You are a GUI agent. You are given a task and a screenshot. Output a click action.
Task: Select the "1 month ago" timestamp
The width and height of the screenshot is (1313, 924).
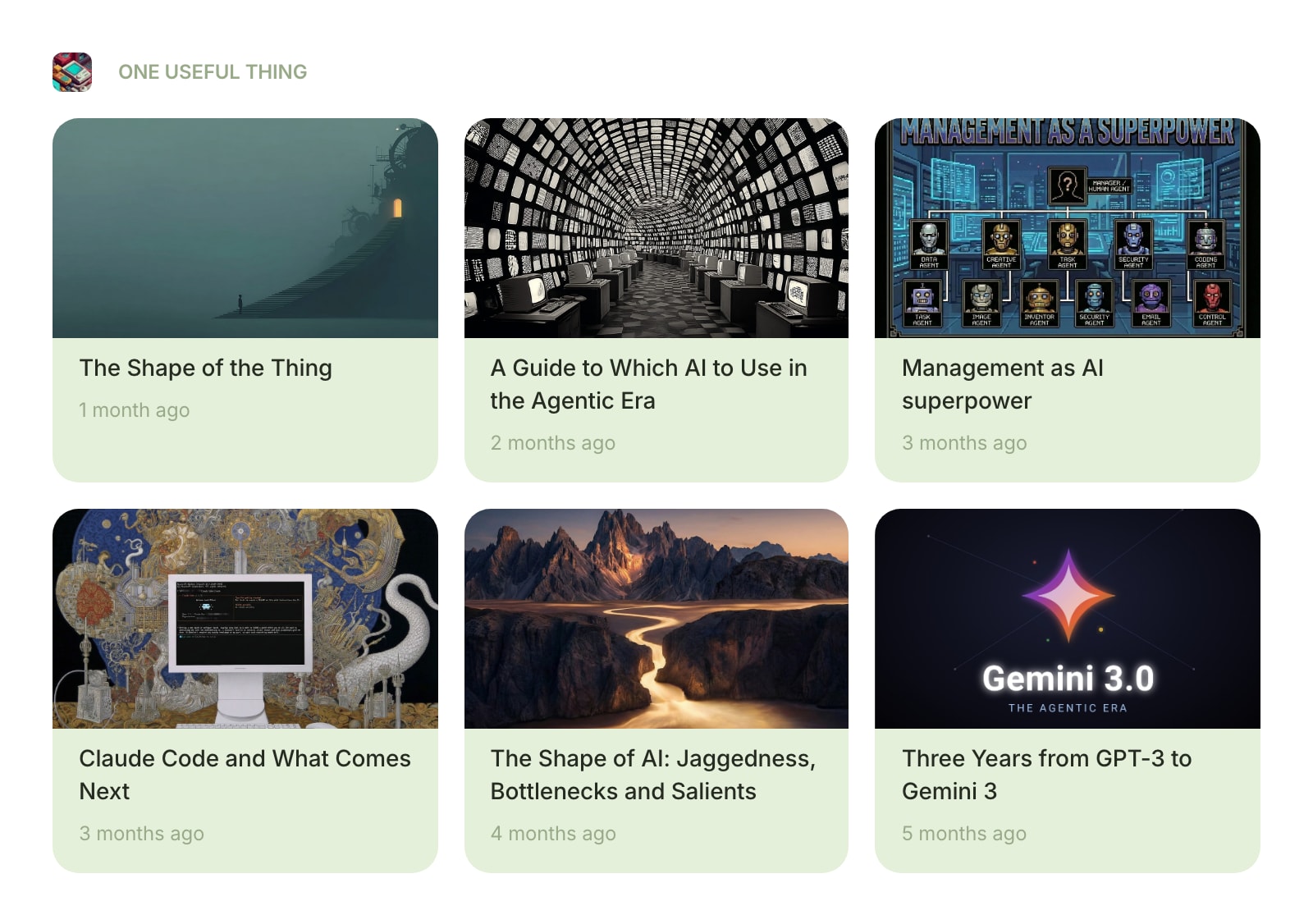[134, 410]
